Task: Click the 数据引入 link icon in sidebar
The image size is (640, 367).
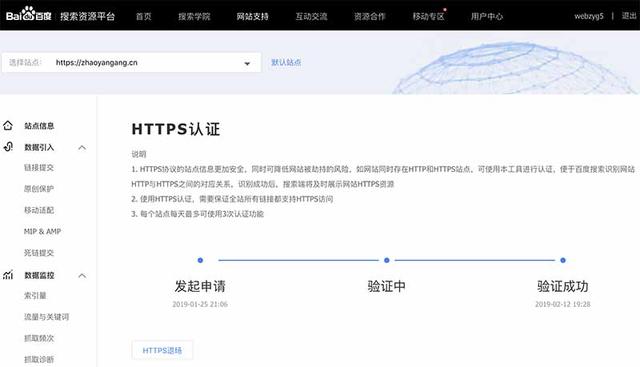Action: [8, 147]
